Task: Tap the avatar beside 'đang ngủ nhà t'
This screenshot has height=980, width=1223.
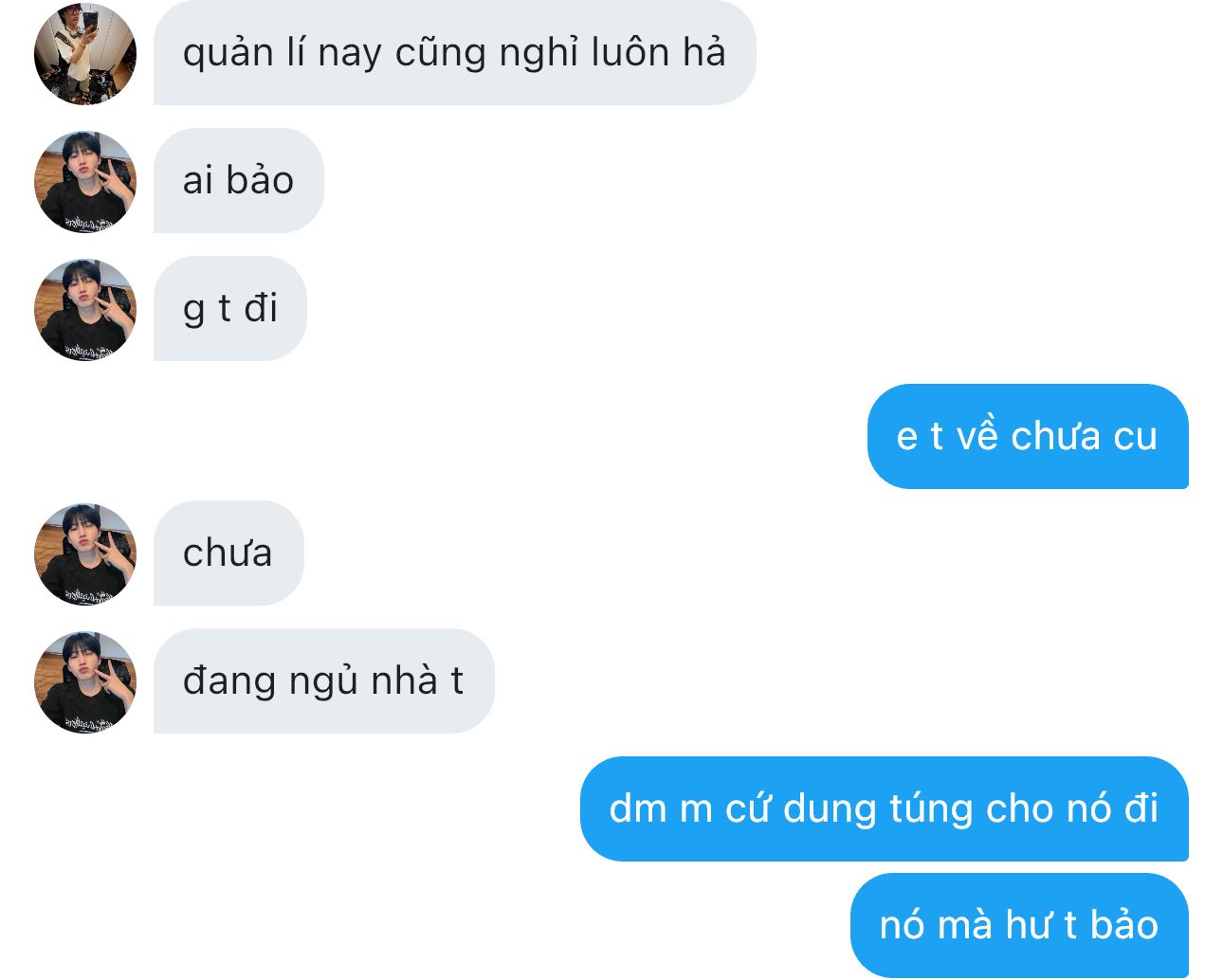Action: click(x=85, y=681)
